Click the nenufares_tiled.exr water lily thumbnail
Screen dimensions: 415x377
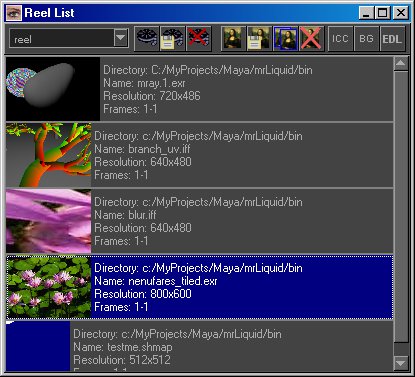coord(49,287)
